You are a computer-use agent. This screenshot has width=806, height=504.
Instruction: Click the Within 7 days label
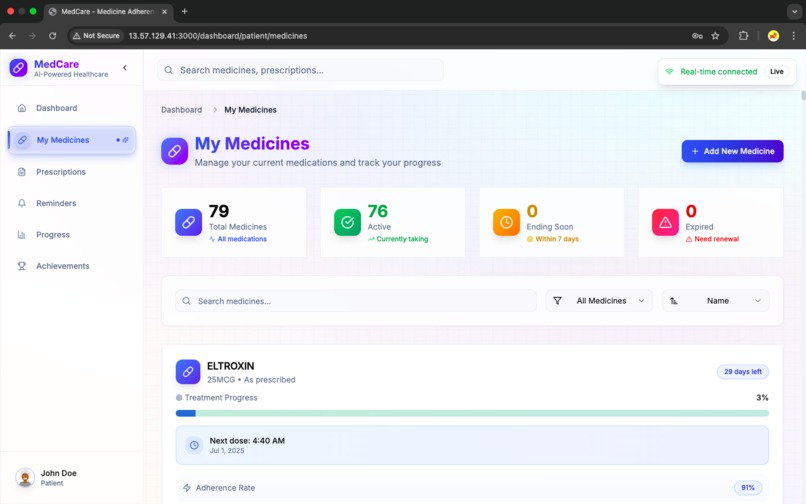pyautogui.click(x=557, y=239)
